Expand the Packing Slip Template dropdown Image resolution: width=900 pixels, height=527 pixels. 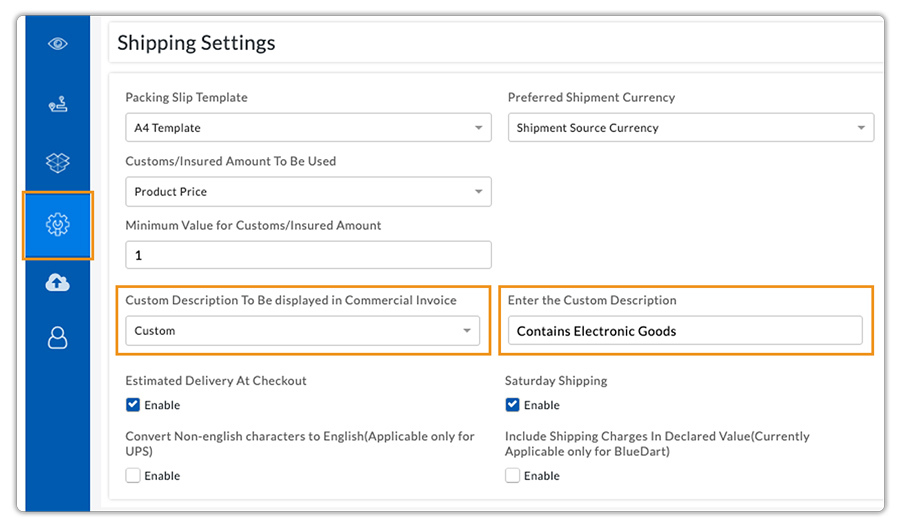pyautogui.click(x=308, y=127)
